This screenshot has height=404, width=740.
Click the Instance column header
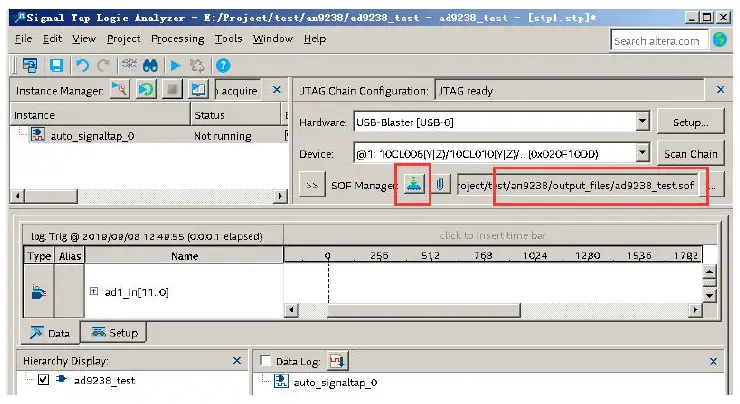pos(100,115)
